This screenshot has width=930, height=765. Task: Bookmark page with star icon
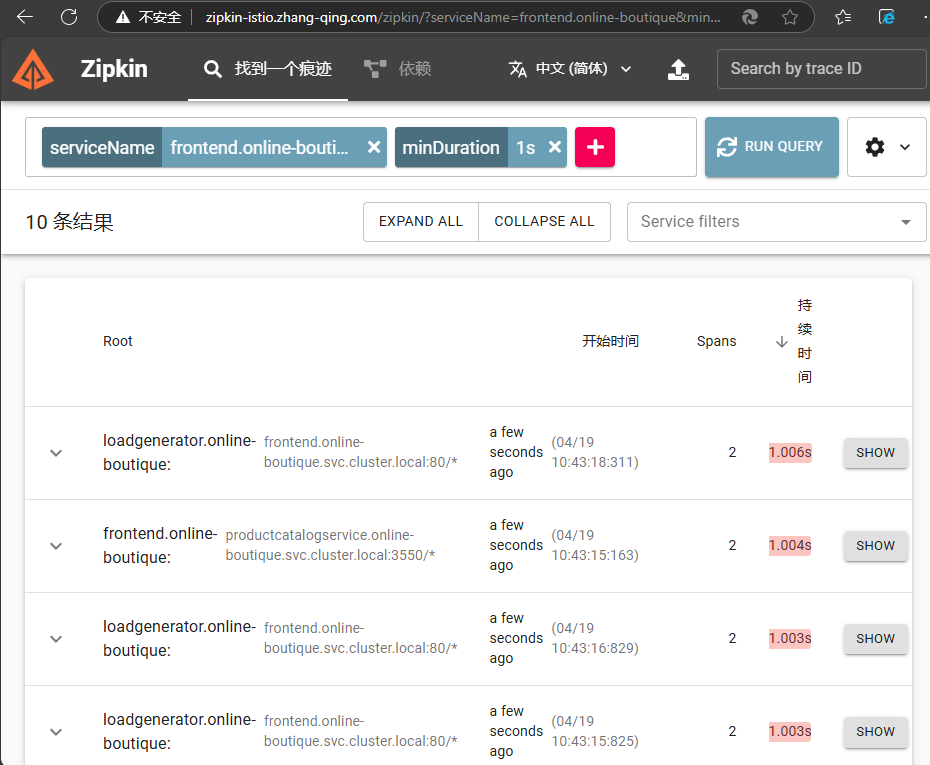[789, 17]
